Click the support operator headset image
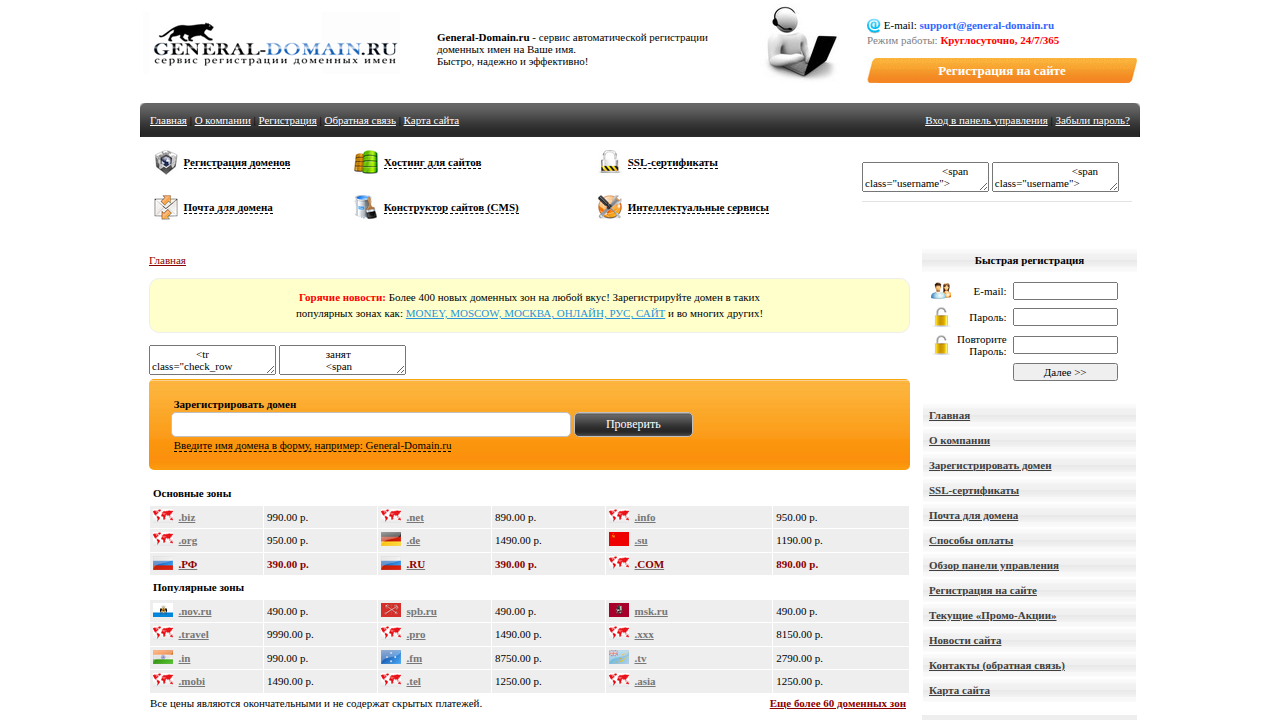The width and height of the screenshot is (1280, 720). (x=803, y=44)
